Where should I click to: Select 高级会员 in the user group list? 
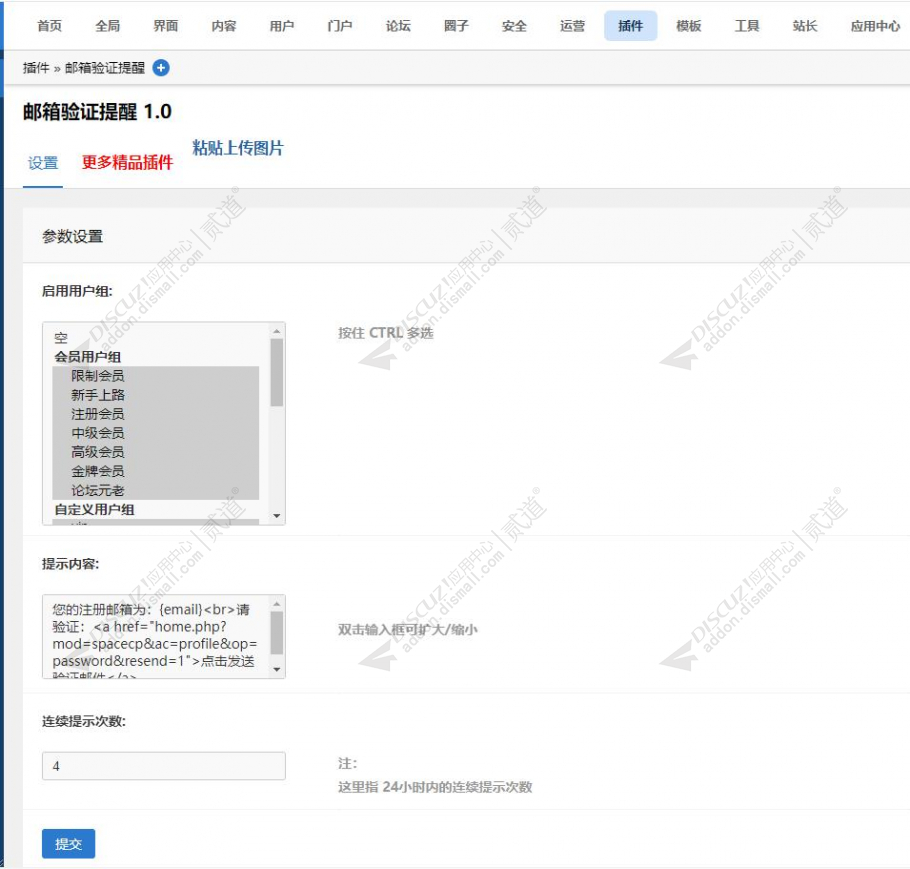click(x=156, y=452)
